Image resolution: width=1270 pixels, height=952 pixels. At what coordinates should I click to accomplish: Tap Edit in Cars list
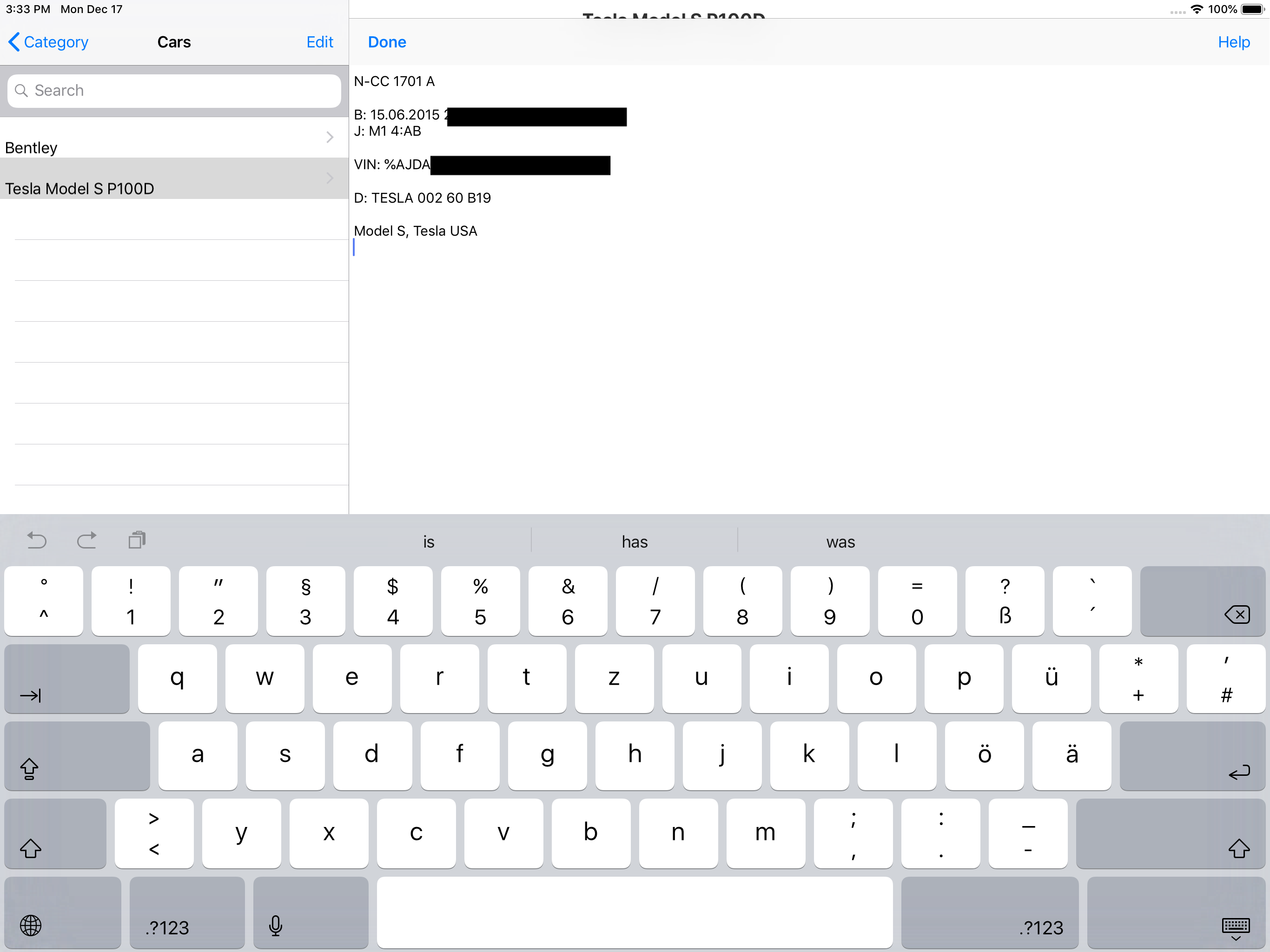pos(320,42)
